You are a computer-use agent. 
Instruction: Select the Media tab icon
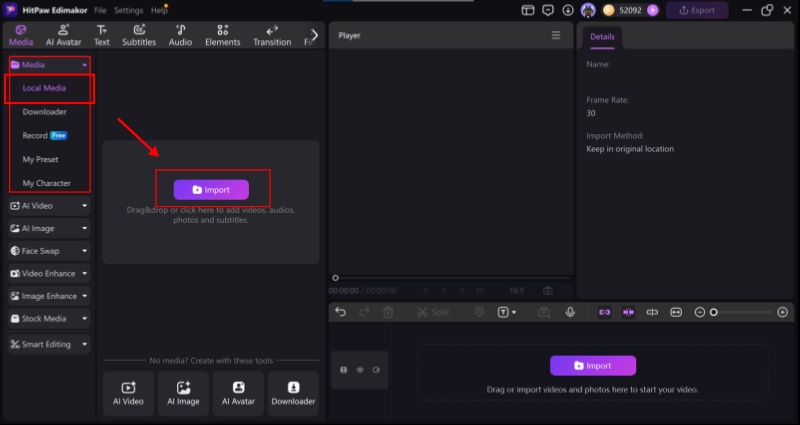[x=21, y=35]
